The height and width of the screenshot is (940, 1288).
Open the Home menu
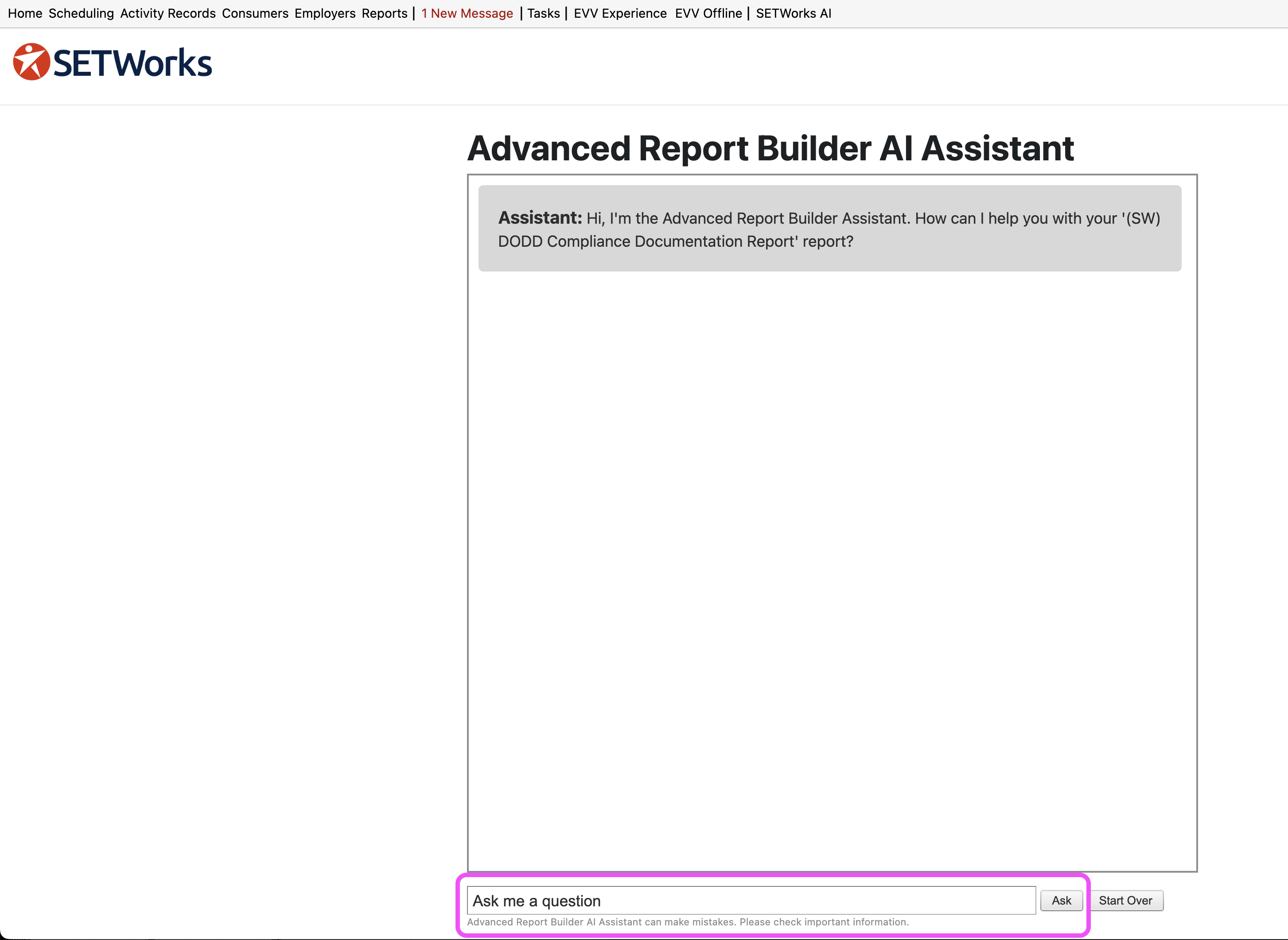(25, 13)
